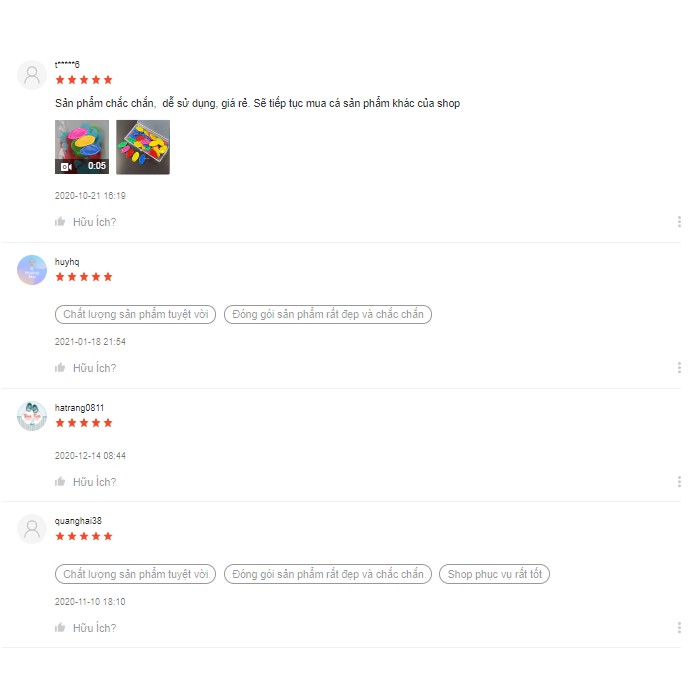
Task: Open three-dot menu for t*****6's review
Action: [x=679, y=222]
